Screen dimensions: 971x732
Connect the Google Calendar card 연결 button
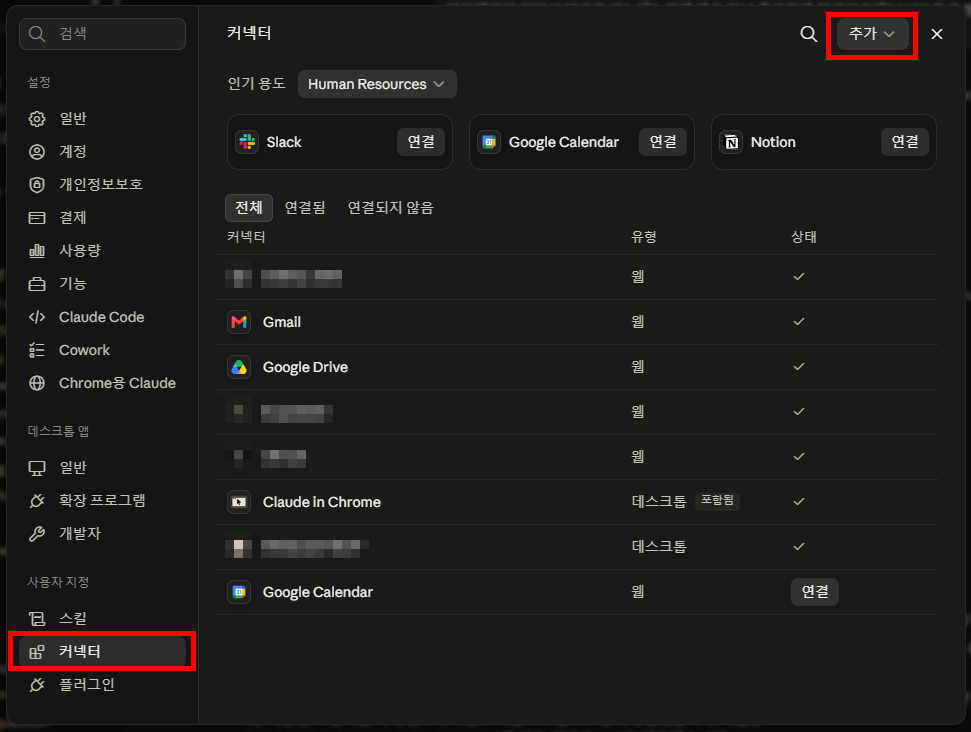(663, 142)
